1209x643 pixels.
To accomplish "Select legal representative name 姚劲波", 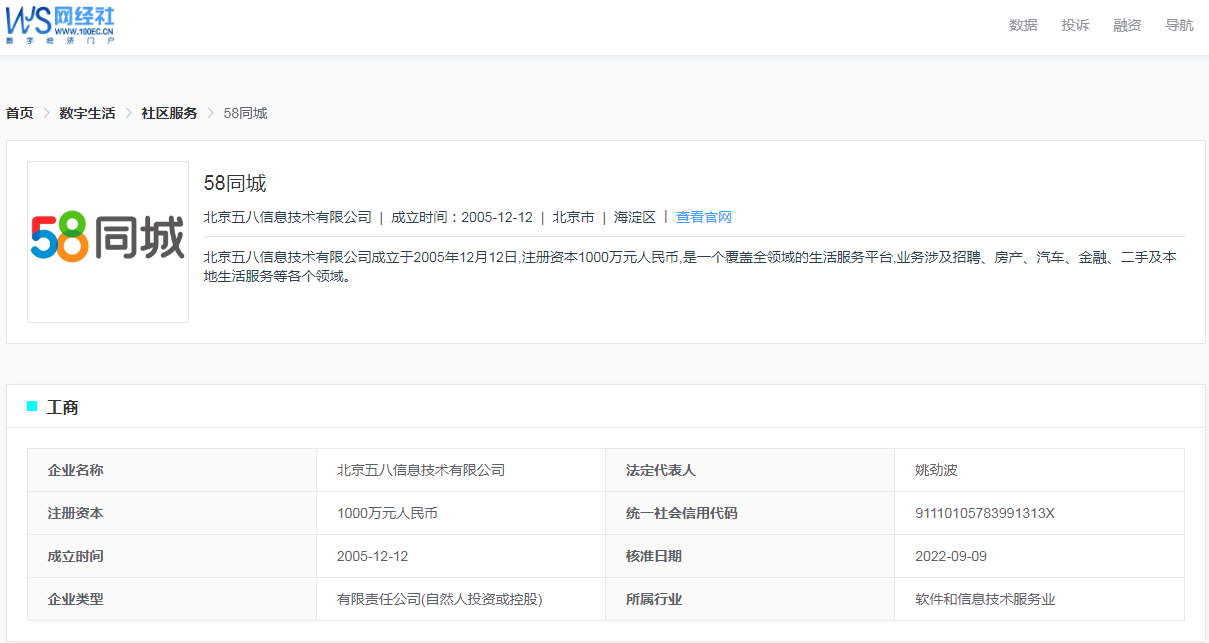I will pos(936,470).
